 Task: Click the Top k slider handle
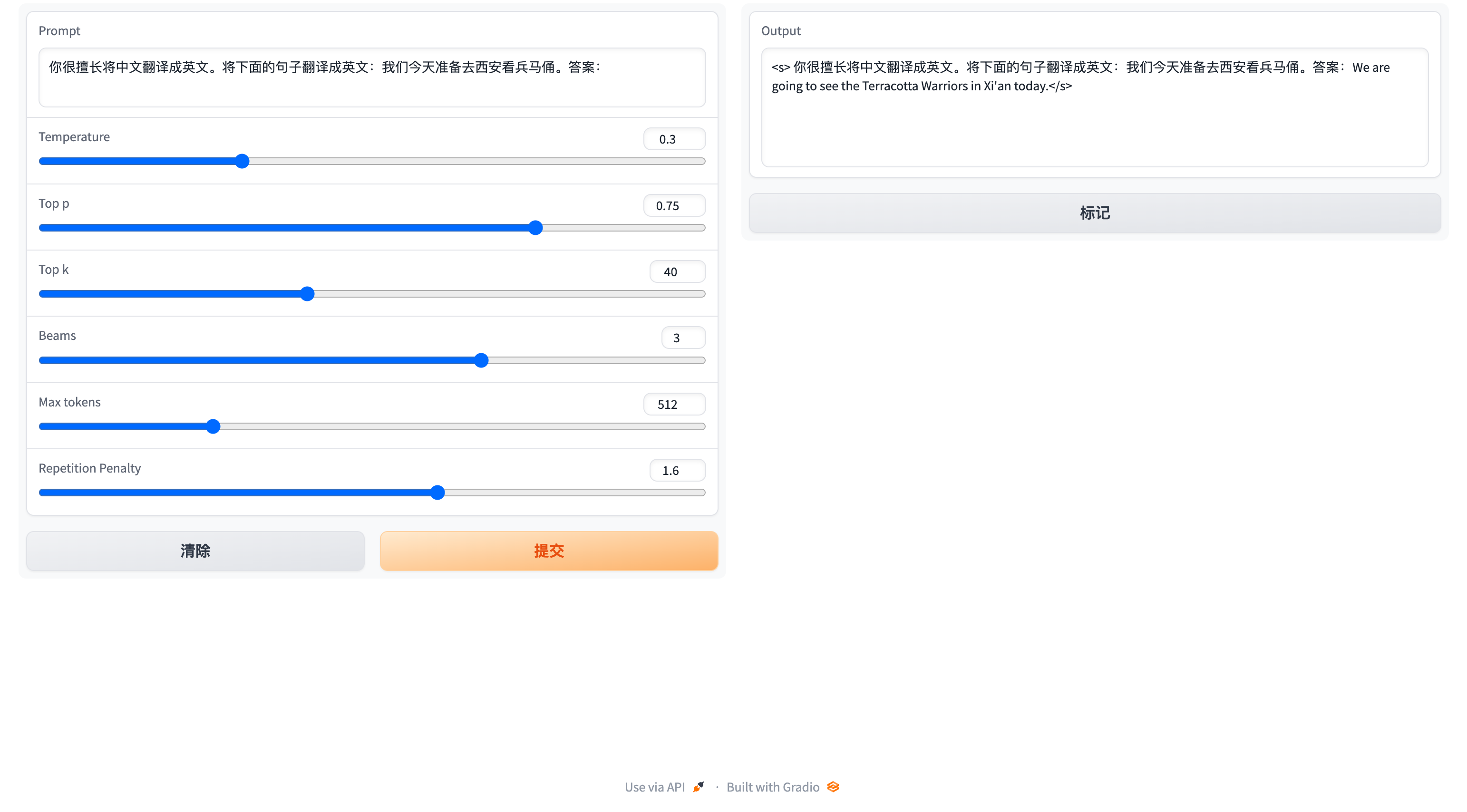307,294
